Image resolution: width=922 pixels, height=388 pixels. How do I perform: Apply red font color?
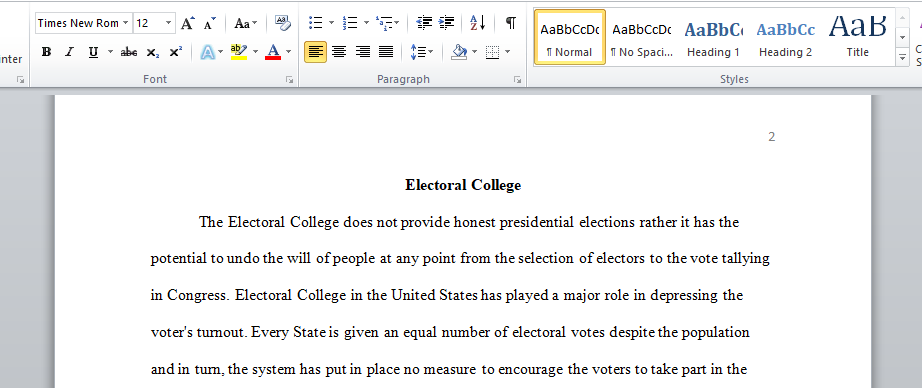273,52
